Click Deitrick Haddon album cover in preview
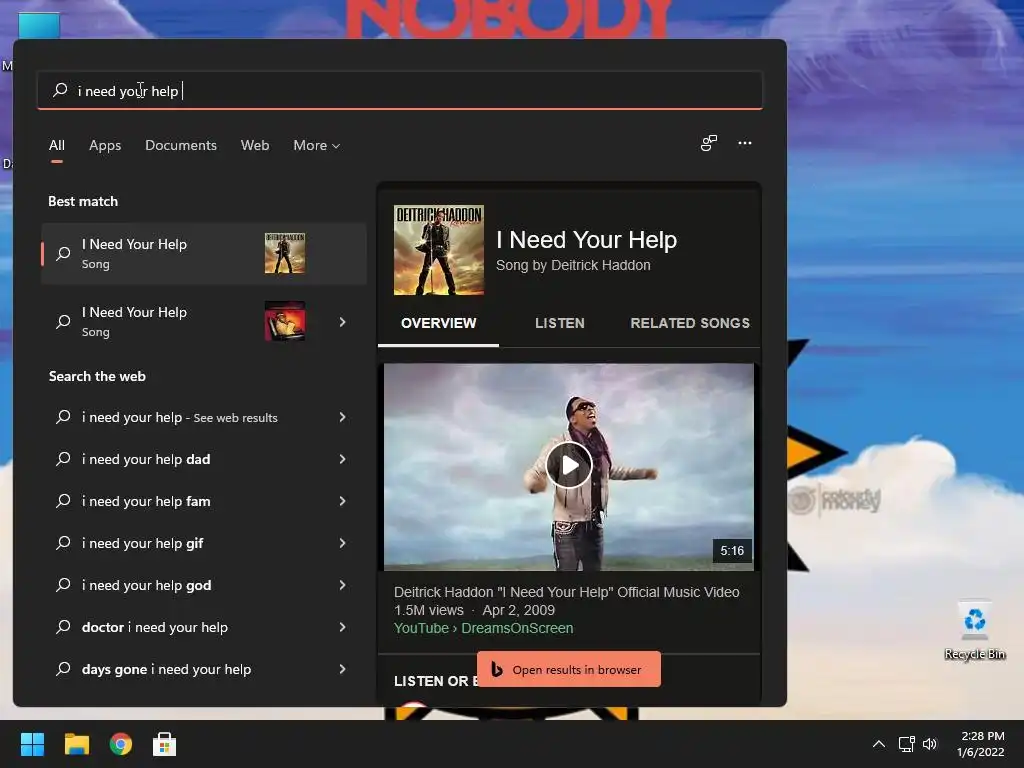The height and width of the screenshot is (768, 1024). pyautogui.click(x=439, y=250)
